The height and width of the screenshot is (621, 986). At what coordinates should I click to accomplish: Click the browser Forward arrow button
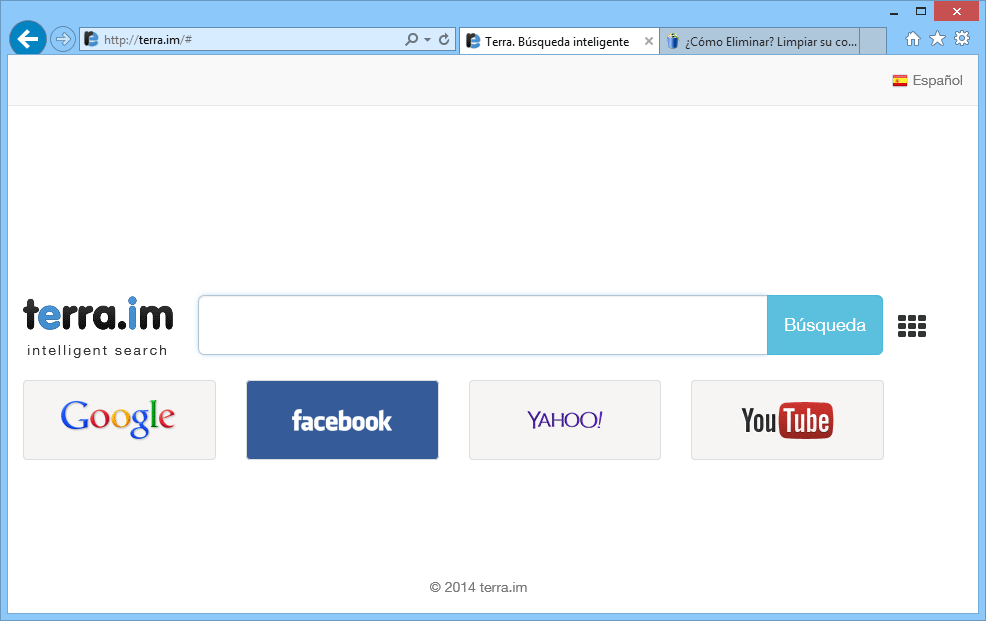pyautogui.click(x=62, y=40)
